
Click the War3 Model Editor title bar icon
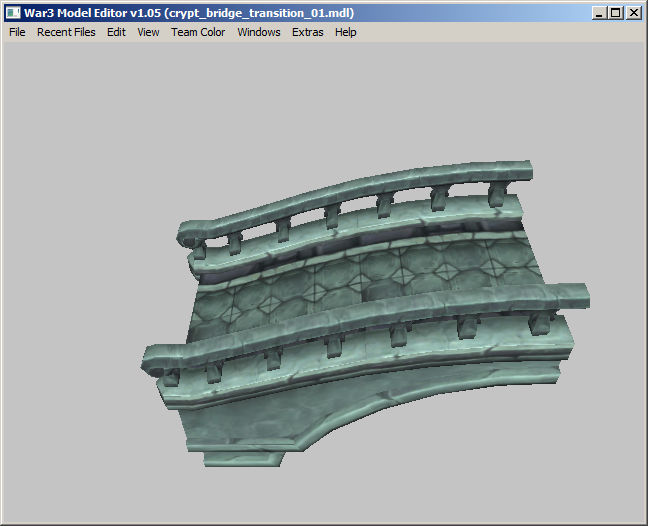click(13, 13)
